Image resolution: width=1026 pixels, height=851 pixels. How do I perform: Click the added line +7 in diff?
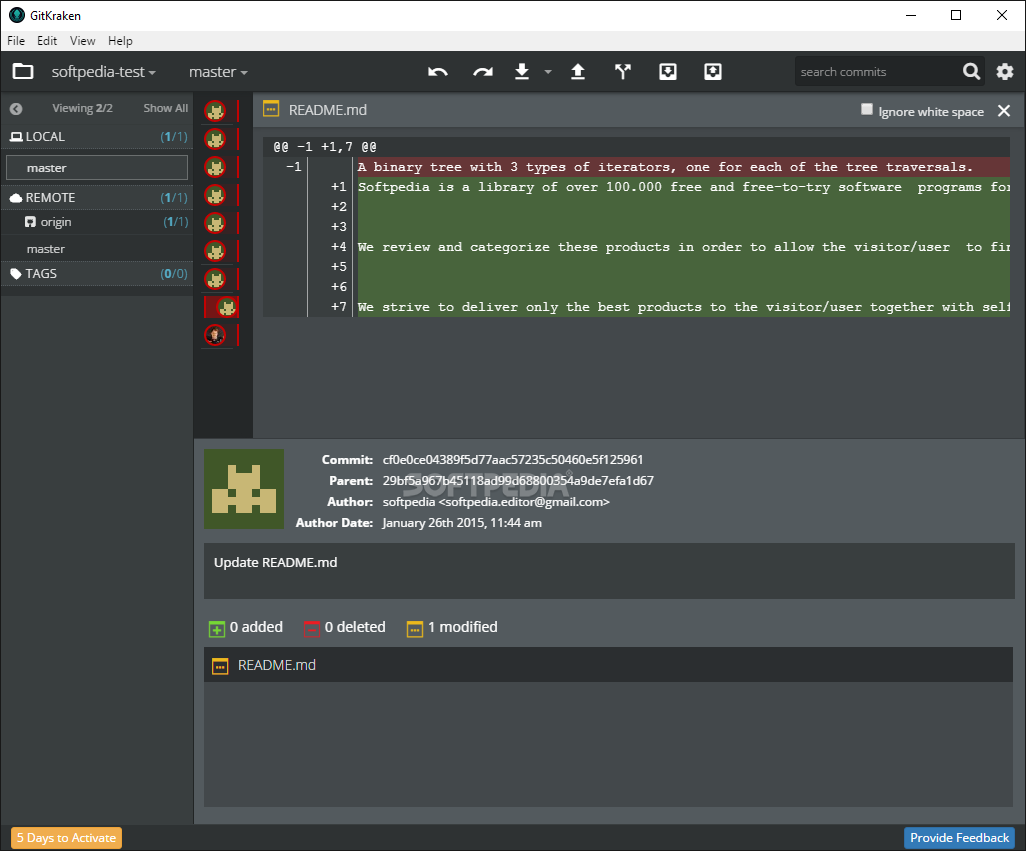[636, 307]
